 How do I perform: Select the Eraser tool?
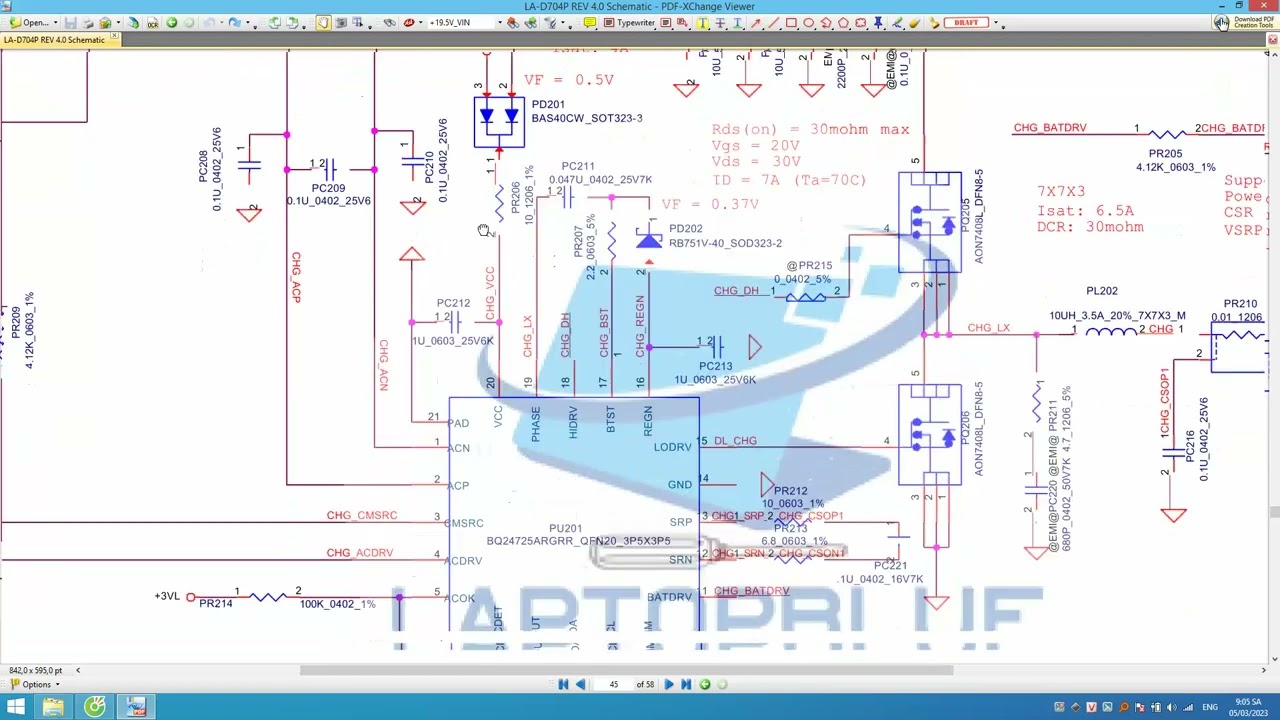(x=914, y=22)
